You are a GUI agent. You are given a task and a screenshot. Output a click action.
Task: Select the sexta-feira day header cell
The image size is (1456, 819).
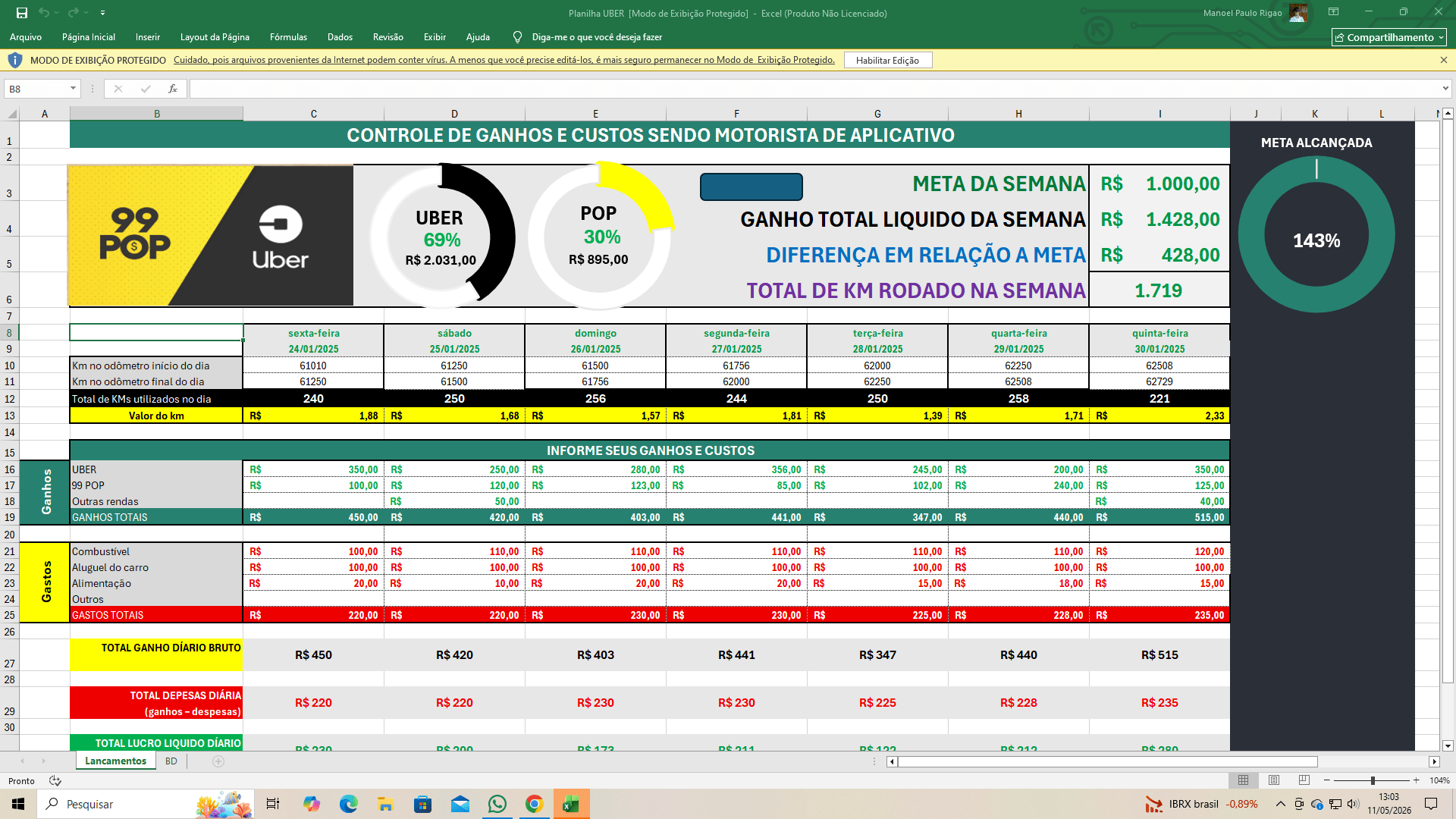[314, 333]
